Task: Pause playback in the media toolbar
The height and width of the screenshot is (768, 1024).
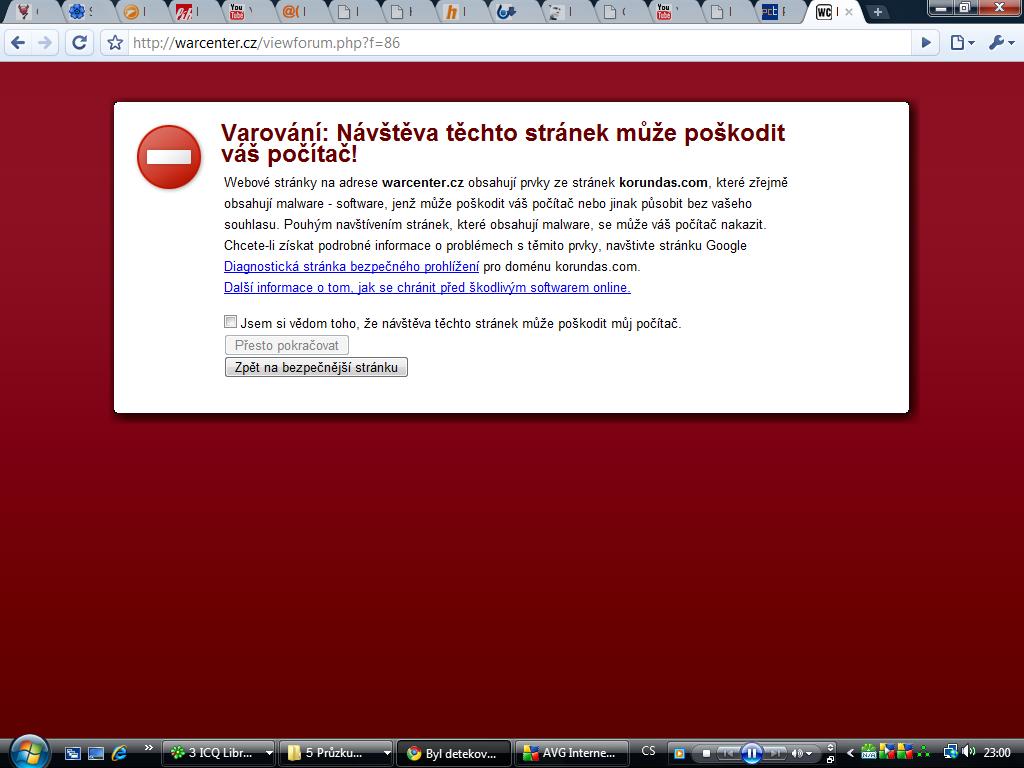Action: pos(751,754)
